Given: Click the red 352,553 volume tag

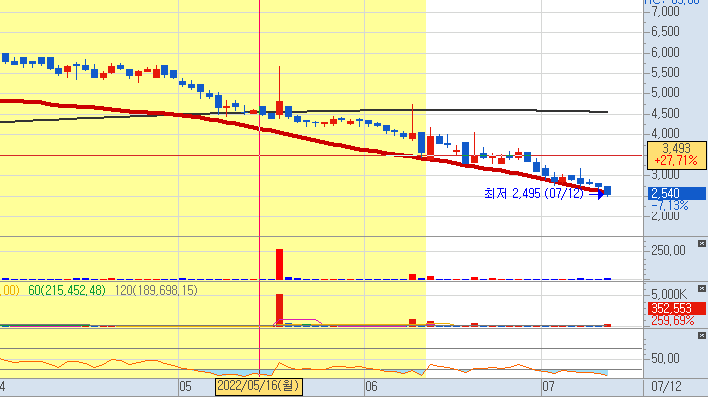Looking at the screenshot, I should (x=676, y=308).
